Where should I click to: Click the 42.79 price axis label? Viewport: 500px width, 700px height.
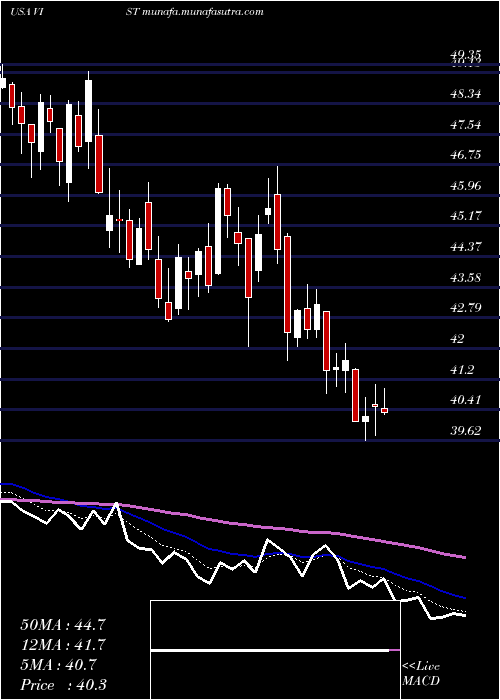(467, 308)
